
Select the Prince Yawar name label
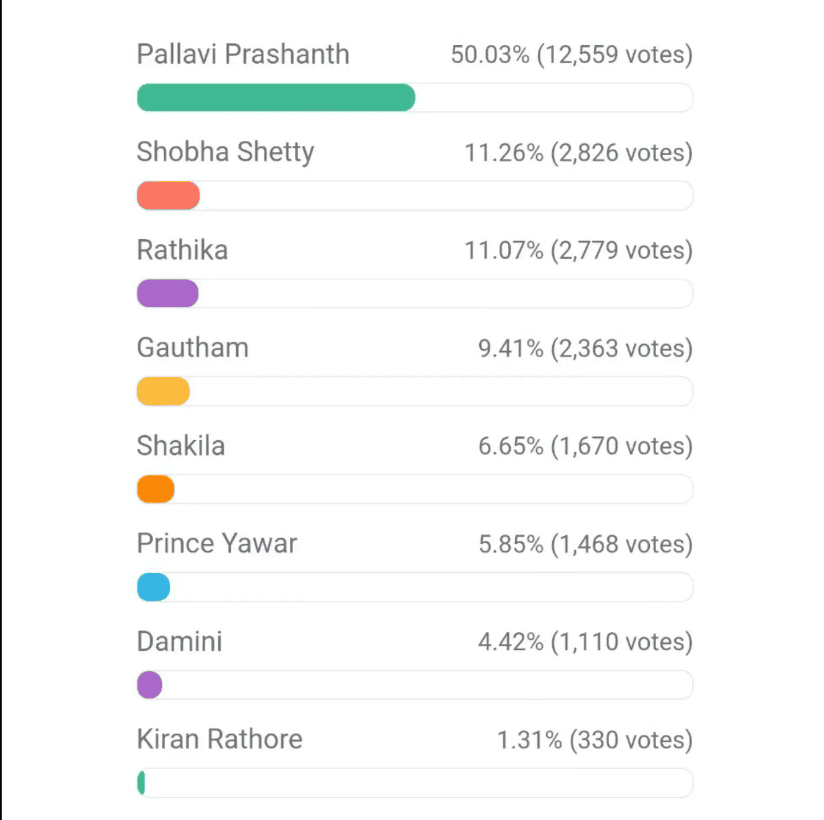pyautogui.click(x=217, y=544)
